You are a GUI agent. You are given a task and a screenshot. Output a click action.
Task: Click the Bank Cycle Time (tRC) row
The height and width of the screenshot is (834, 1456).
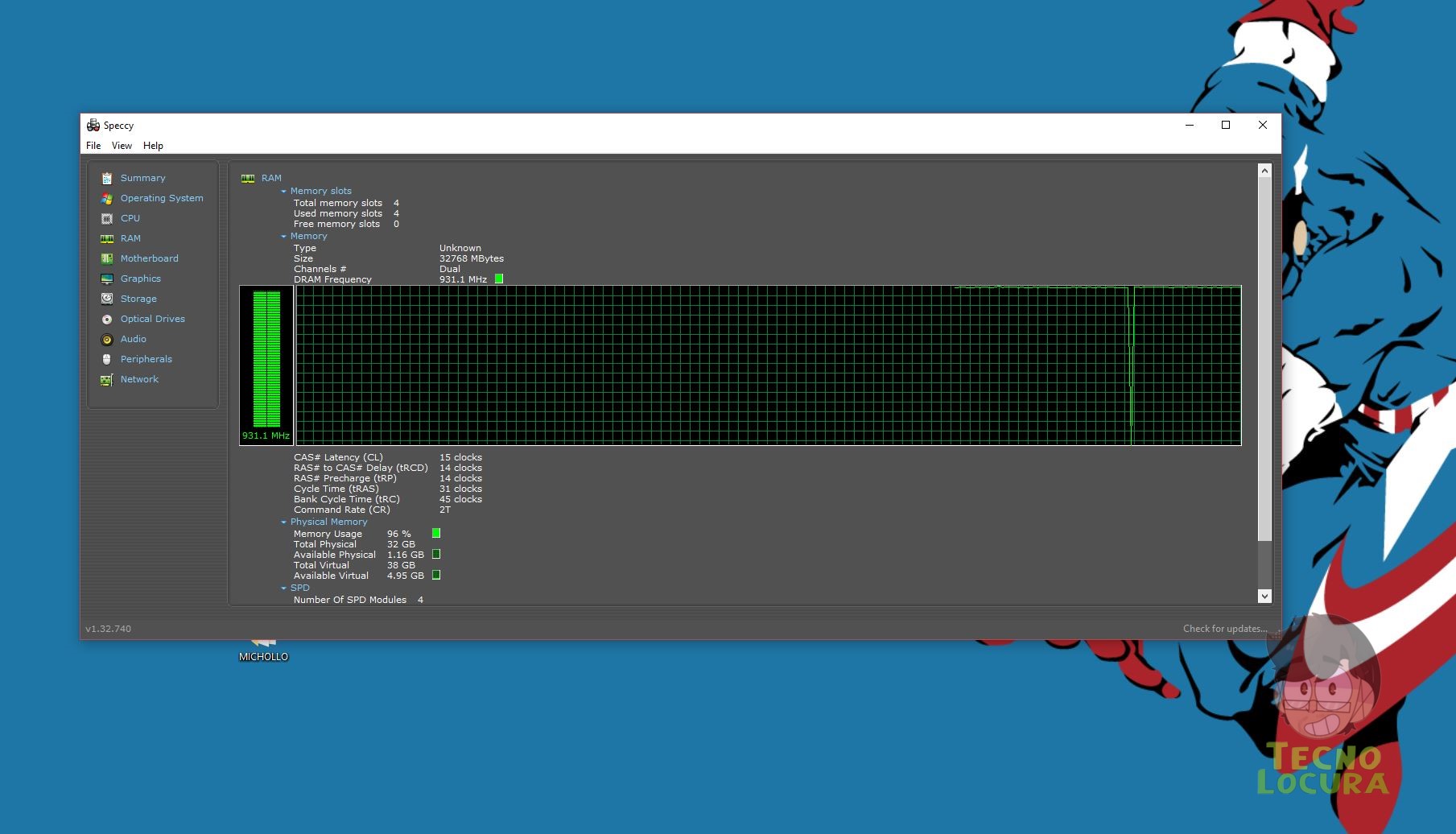388,499
